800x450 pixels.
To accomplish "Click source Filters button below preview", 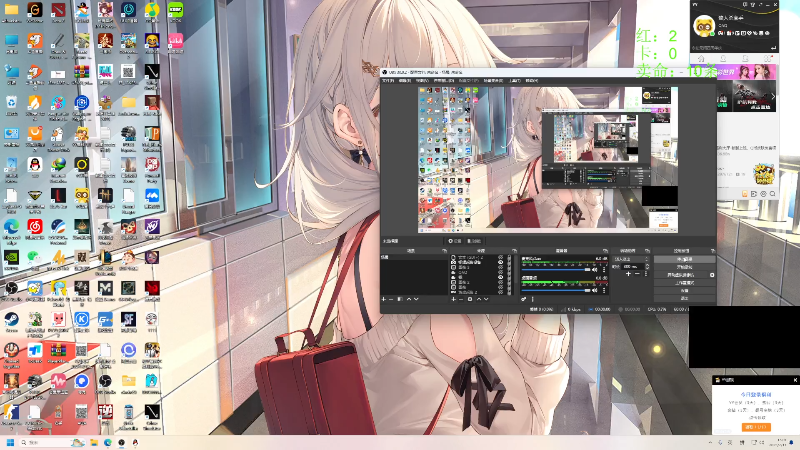I will point(474,241).
